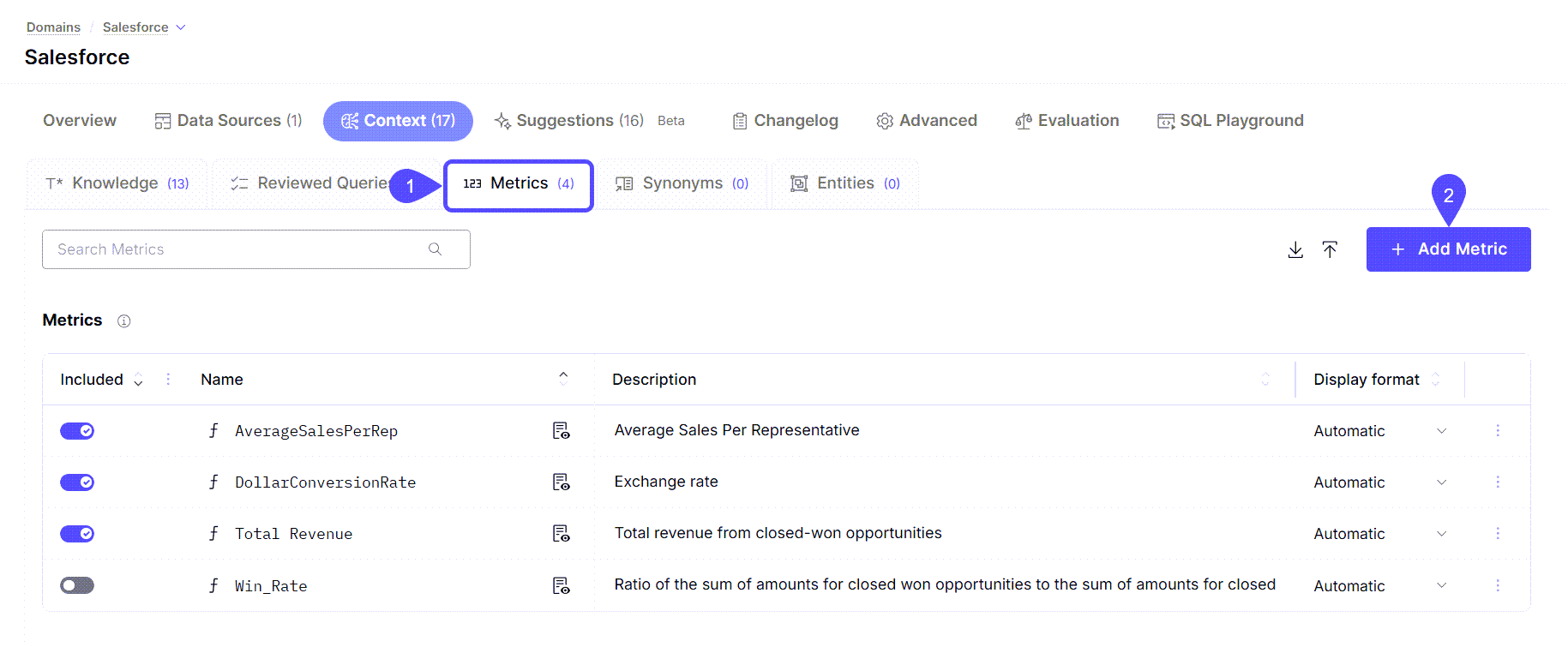Open Win_Rate definition document icon
1568x647 pixels.
[x=562, y=586]
